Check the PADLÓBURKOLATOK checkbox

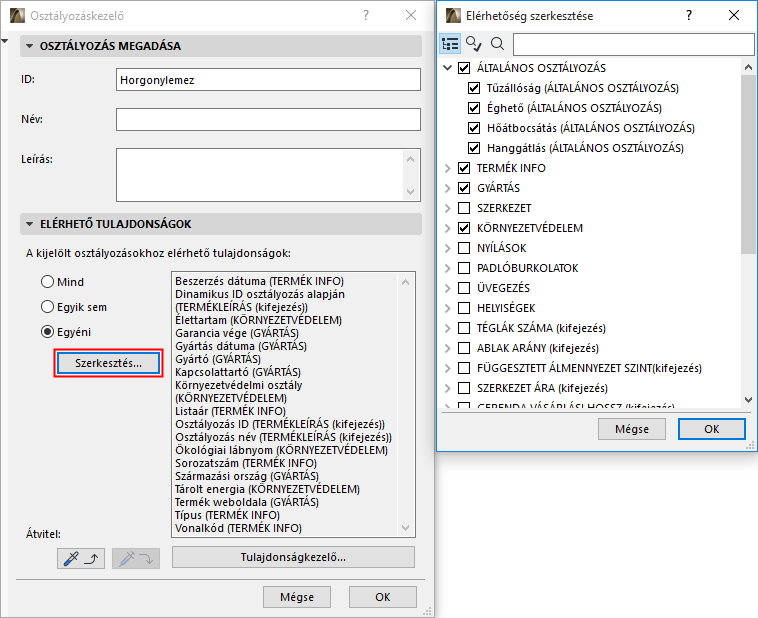(464, 268)
